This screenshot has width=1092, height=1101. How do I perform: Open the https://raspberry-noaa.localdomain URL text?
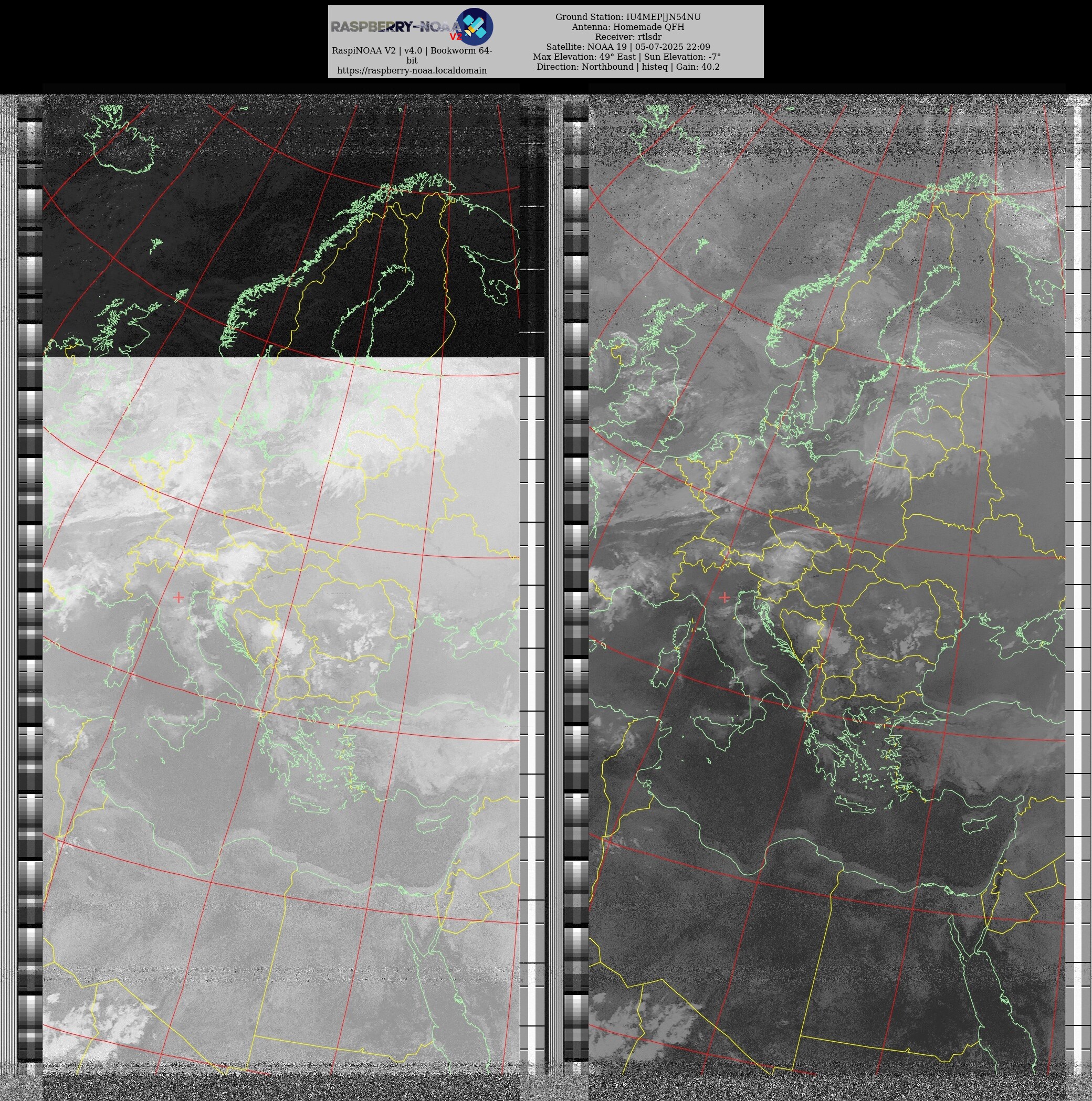(412, 71)
